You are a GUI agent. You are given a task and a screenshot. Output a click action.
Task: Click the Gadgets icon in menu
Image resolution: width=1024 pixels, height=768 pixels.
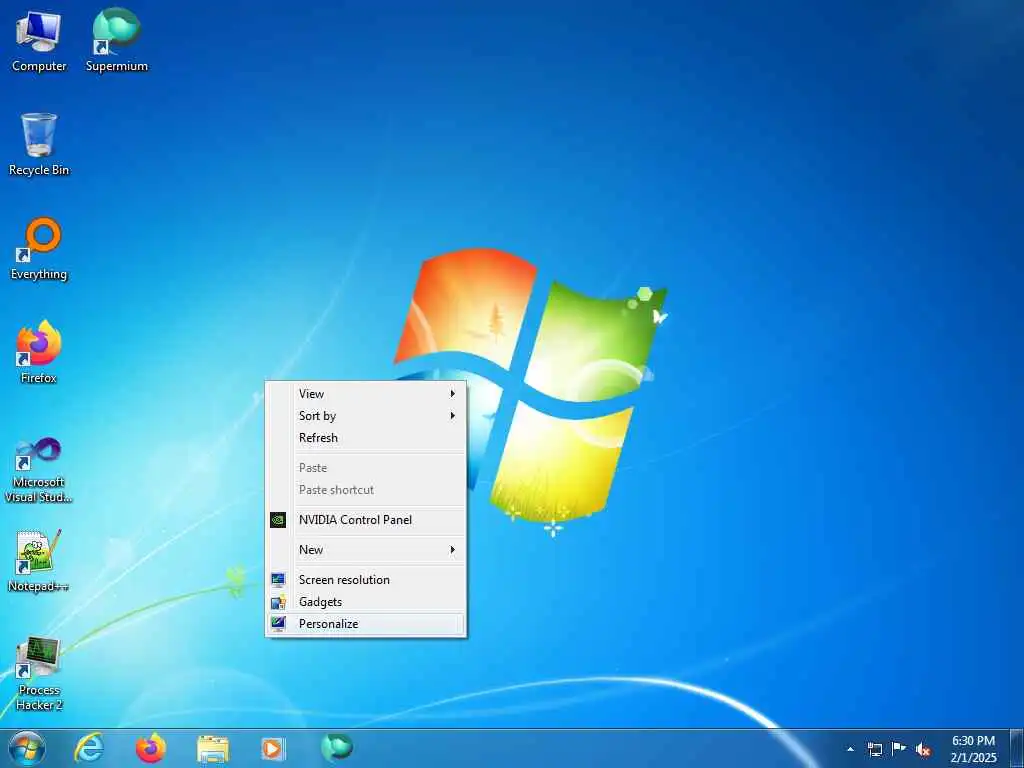[x=278, y=602]
